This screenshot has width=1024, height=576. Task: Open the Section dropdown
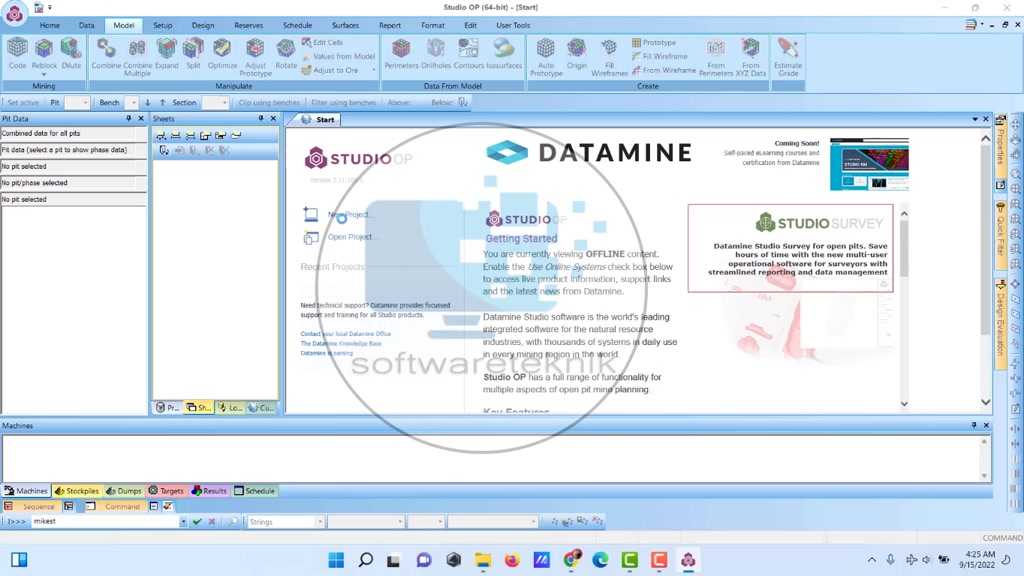pyautogui.click(x=224, y=103)
